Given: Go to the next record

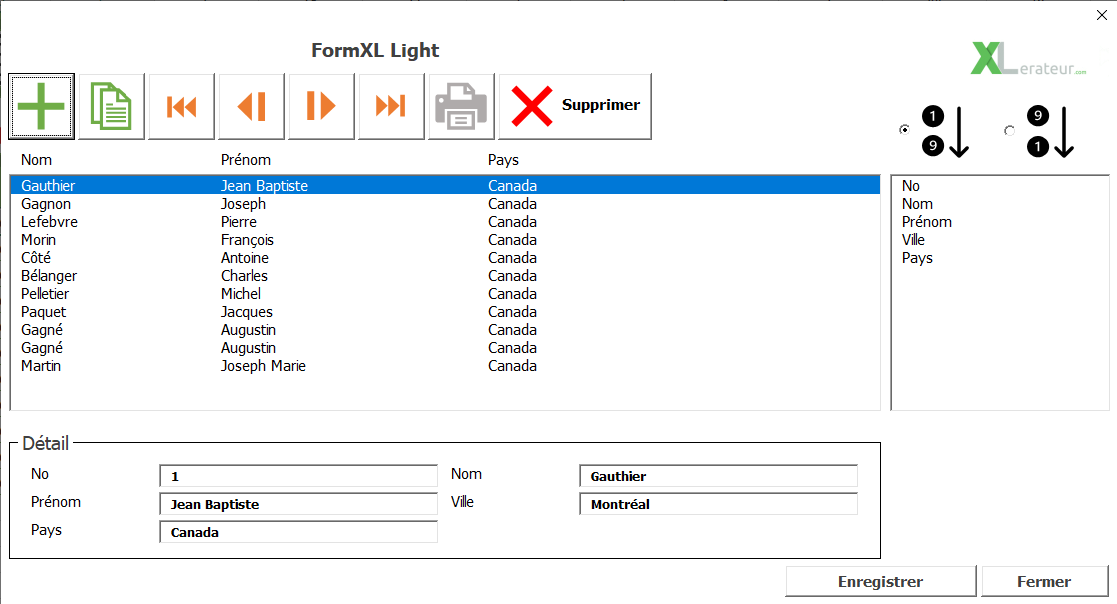Looking at the screenshot, I should click(x=321, y=106).
